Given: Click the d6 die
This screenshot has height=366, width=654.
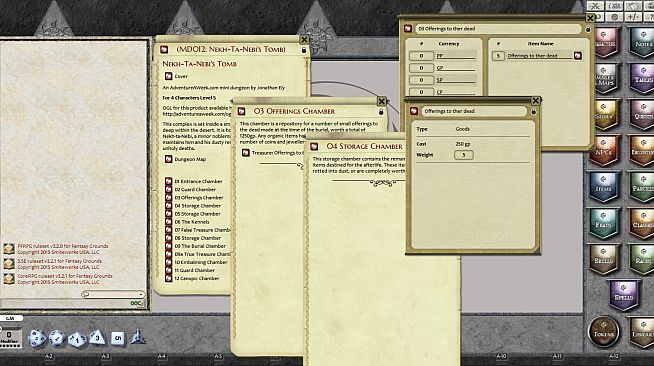Looking at the screenshot, I should coord(118,338).
